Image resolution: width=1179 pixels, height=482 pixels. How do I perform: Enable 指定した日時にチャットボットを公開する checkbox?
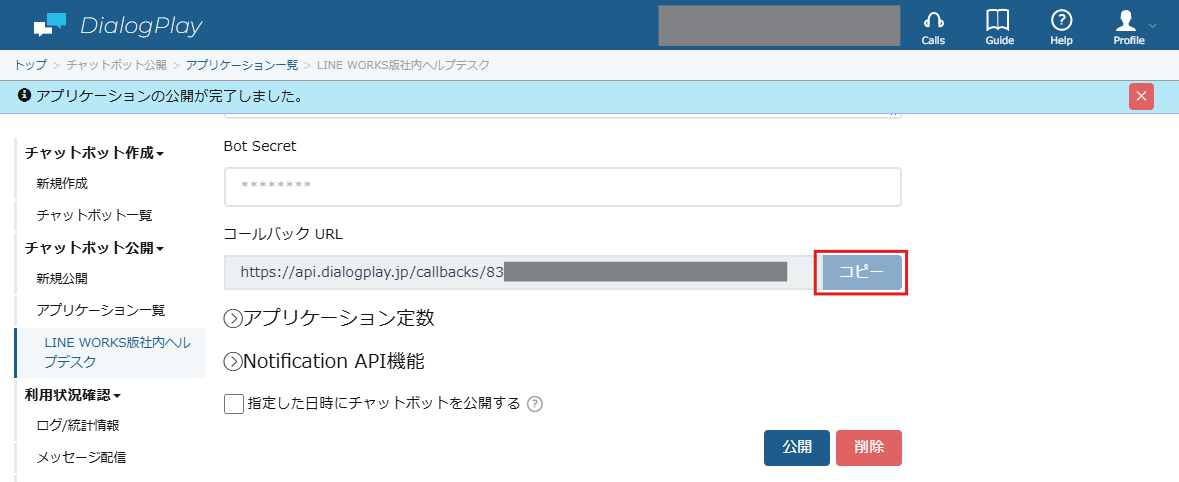click(234, 404)
